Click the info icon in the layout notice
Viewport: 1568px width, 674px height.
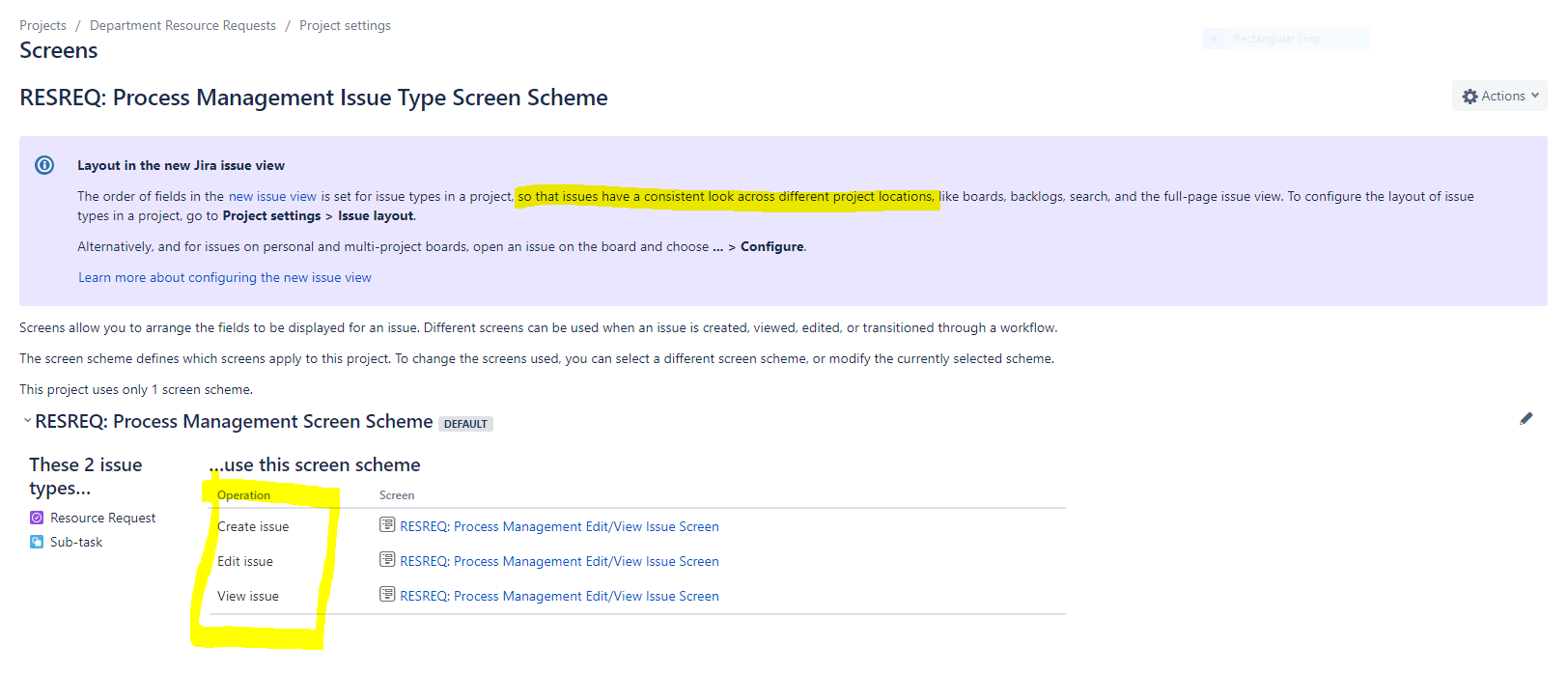tap(44, 165)
